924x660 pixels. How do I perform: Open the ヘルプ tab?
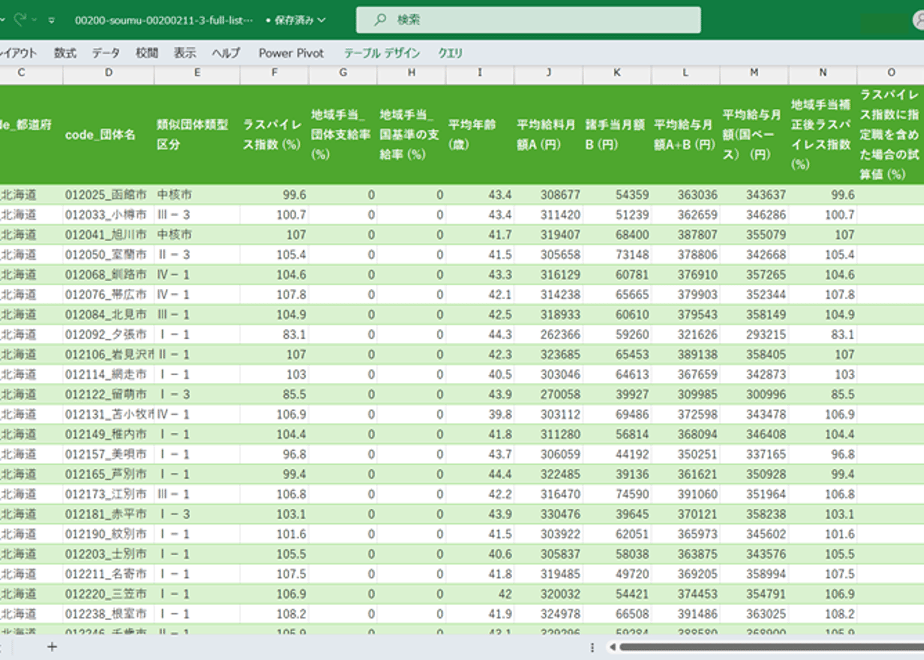(x=226, y=53)
